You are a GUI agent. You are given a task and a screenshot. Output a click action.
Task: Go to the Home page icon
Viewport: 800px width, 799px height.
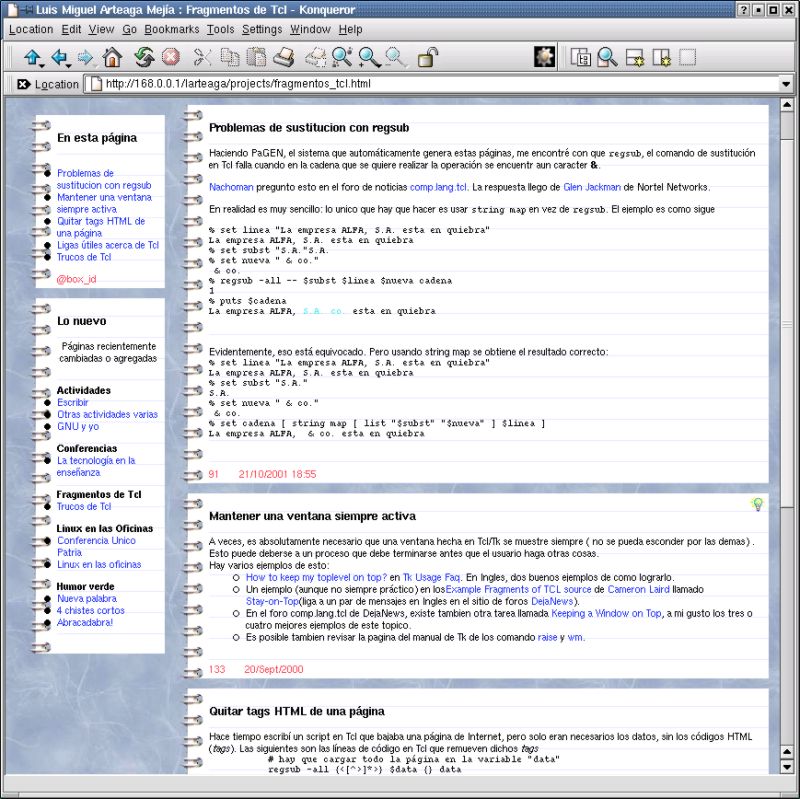(112, 57)
